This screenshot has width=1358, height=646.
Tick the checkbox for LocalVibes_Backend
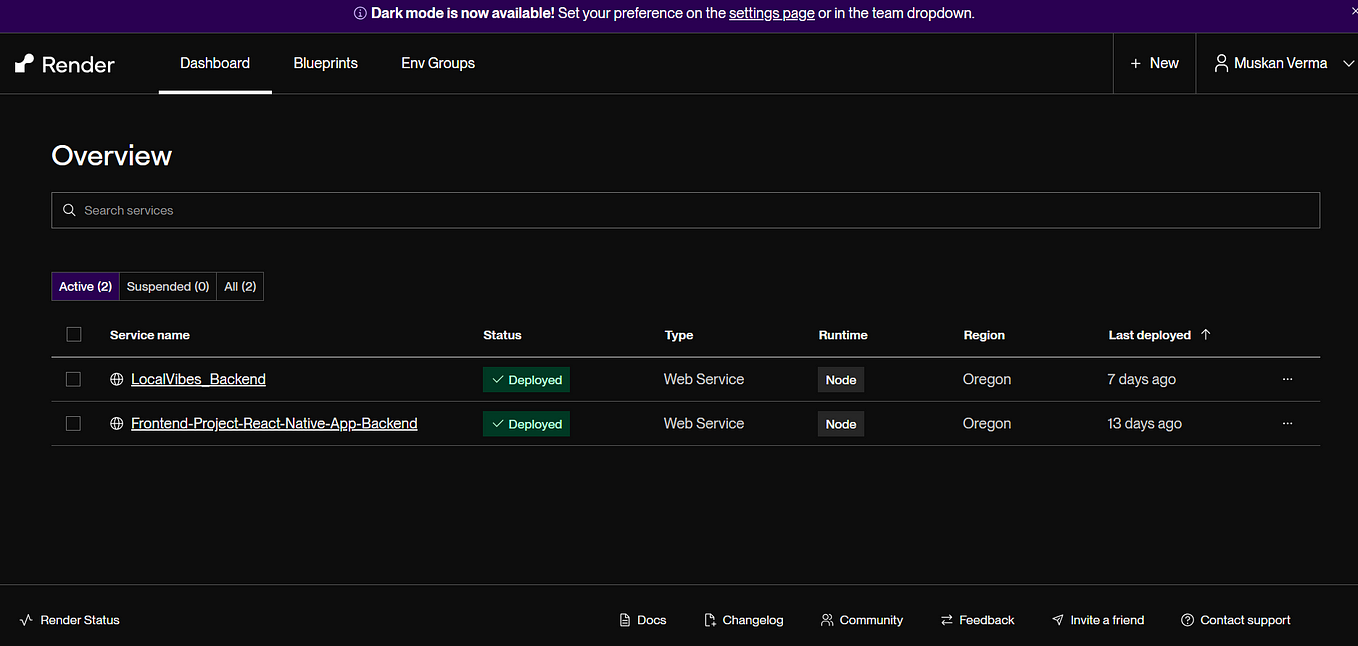(73, 379)
